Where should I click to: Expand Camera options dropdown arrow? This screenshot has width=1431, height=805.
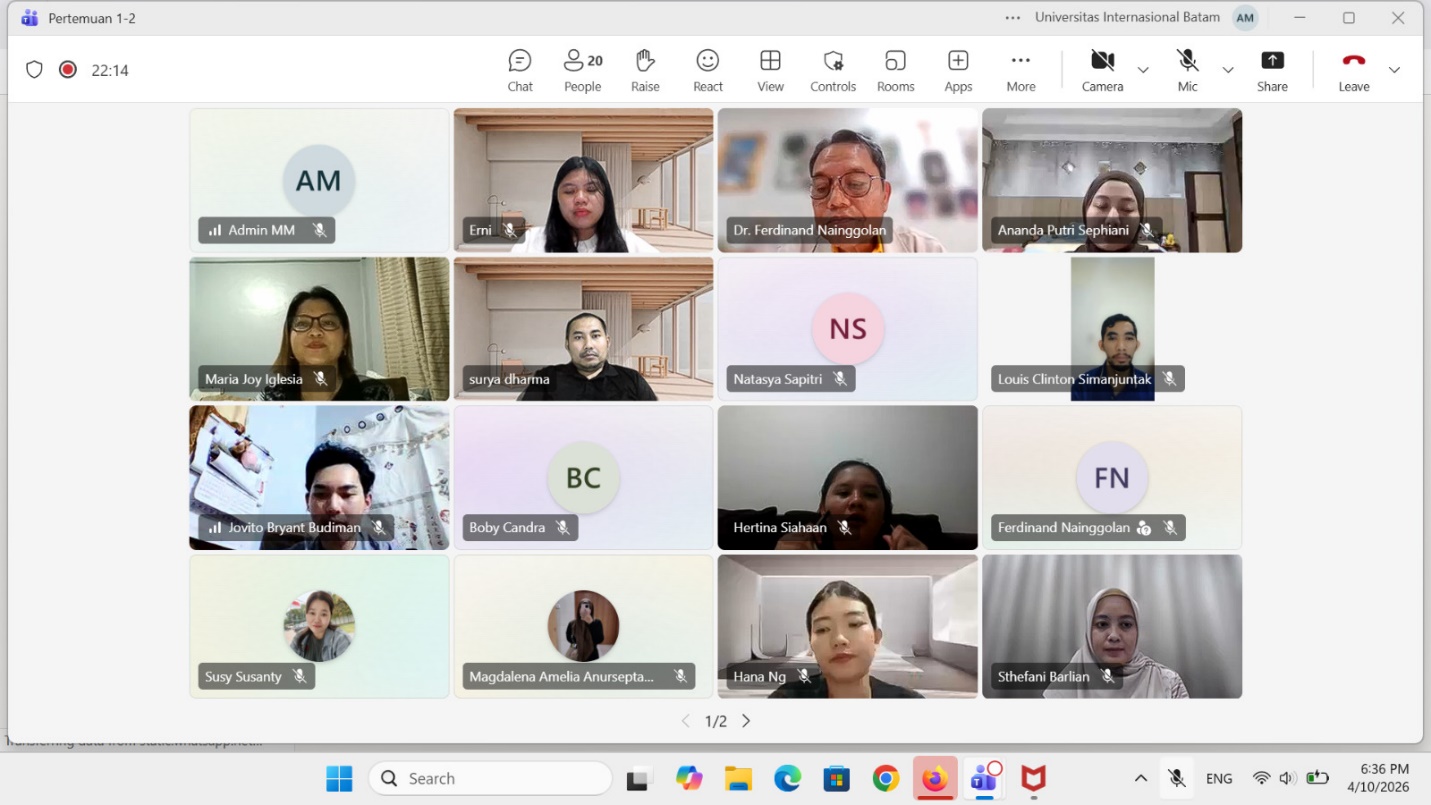tap(1143, 70)
